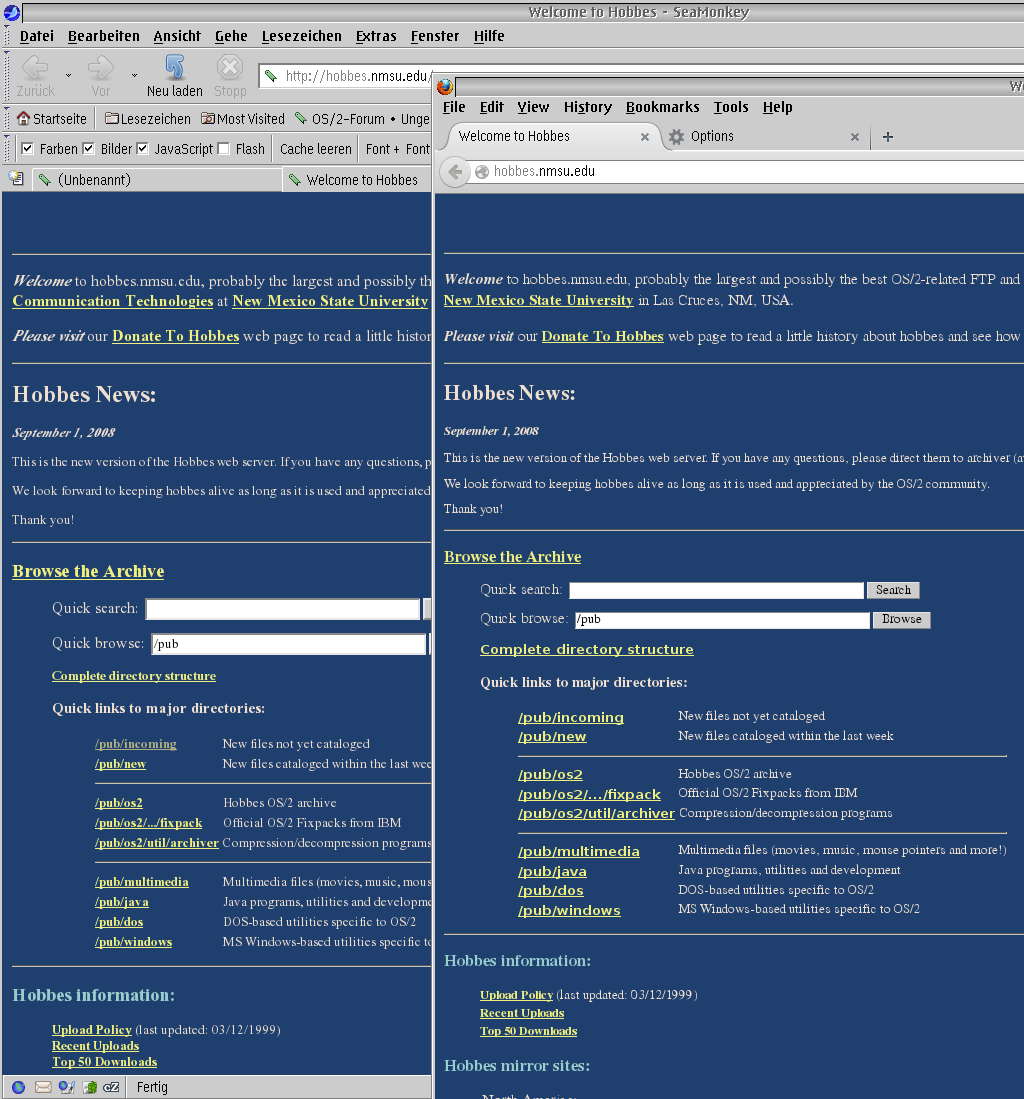Toggle the Farben checkbox
1024x1099 pixels.
[x=27, y=149]
